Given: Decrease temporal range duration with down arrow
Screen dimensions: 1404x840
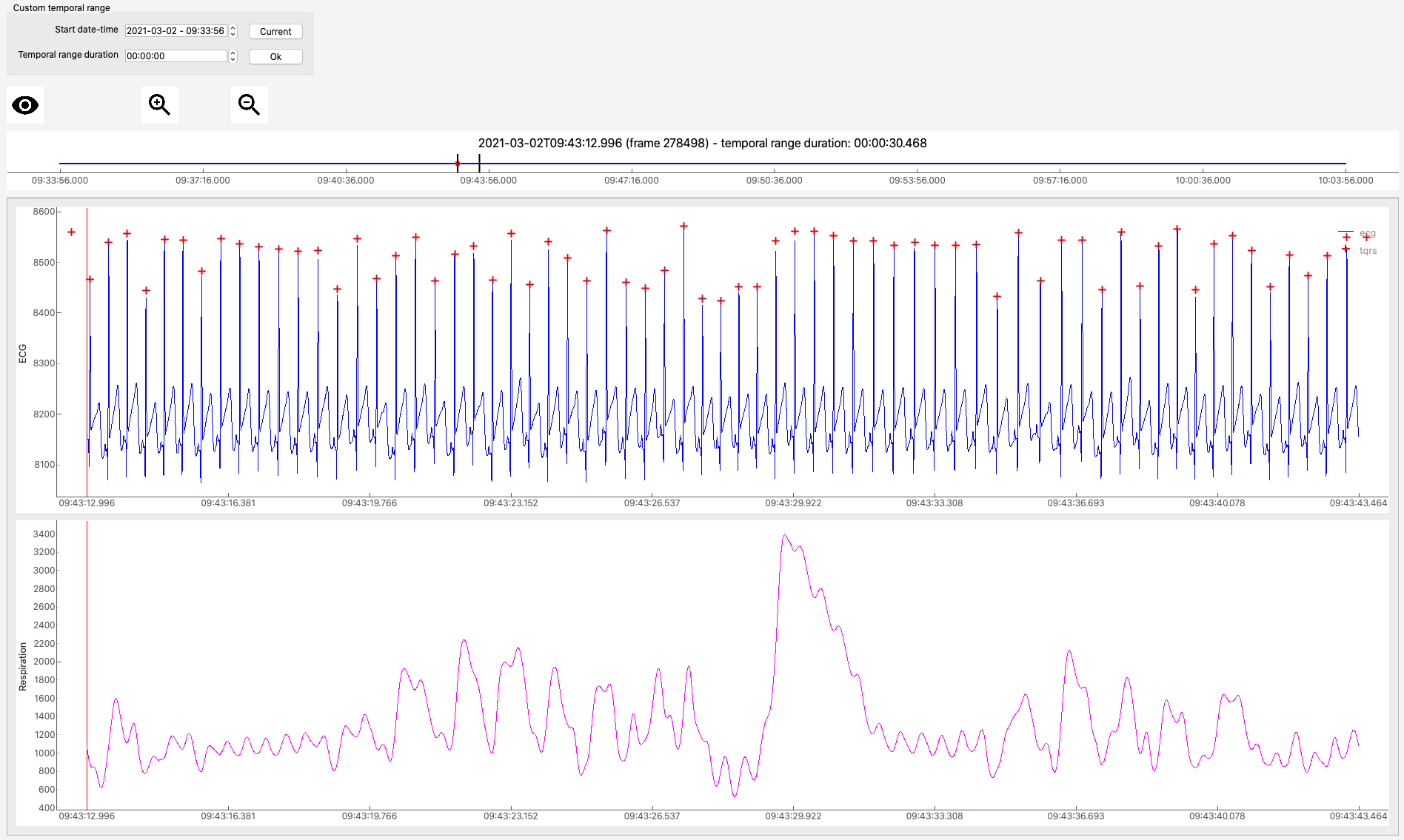Looking at the screenshot, I should click(233, 59).
